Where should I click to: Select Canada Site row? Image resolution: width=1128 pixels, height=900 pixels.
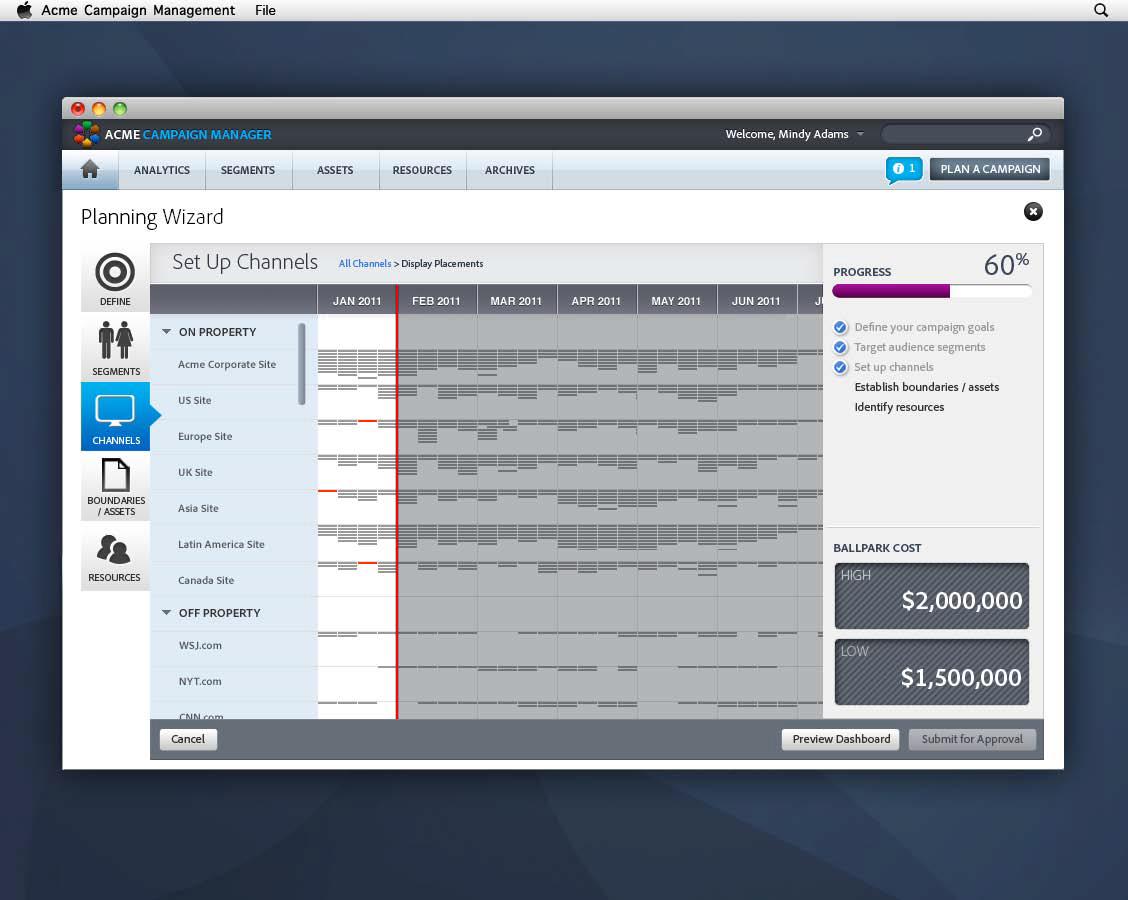(234, 580)
